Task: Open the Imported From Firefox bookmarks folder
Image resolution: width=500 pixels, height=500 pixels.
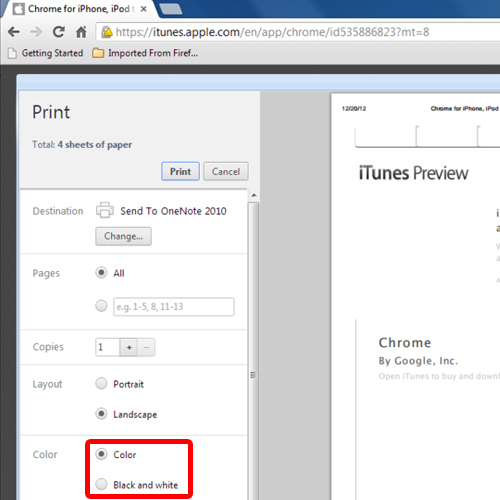Action: click(145, 53)
